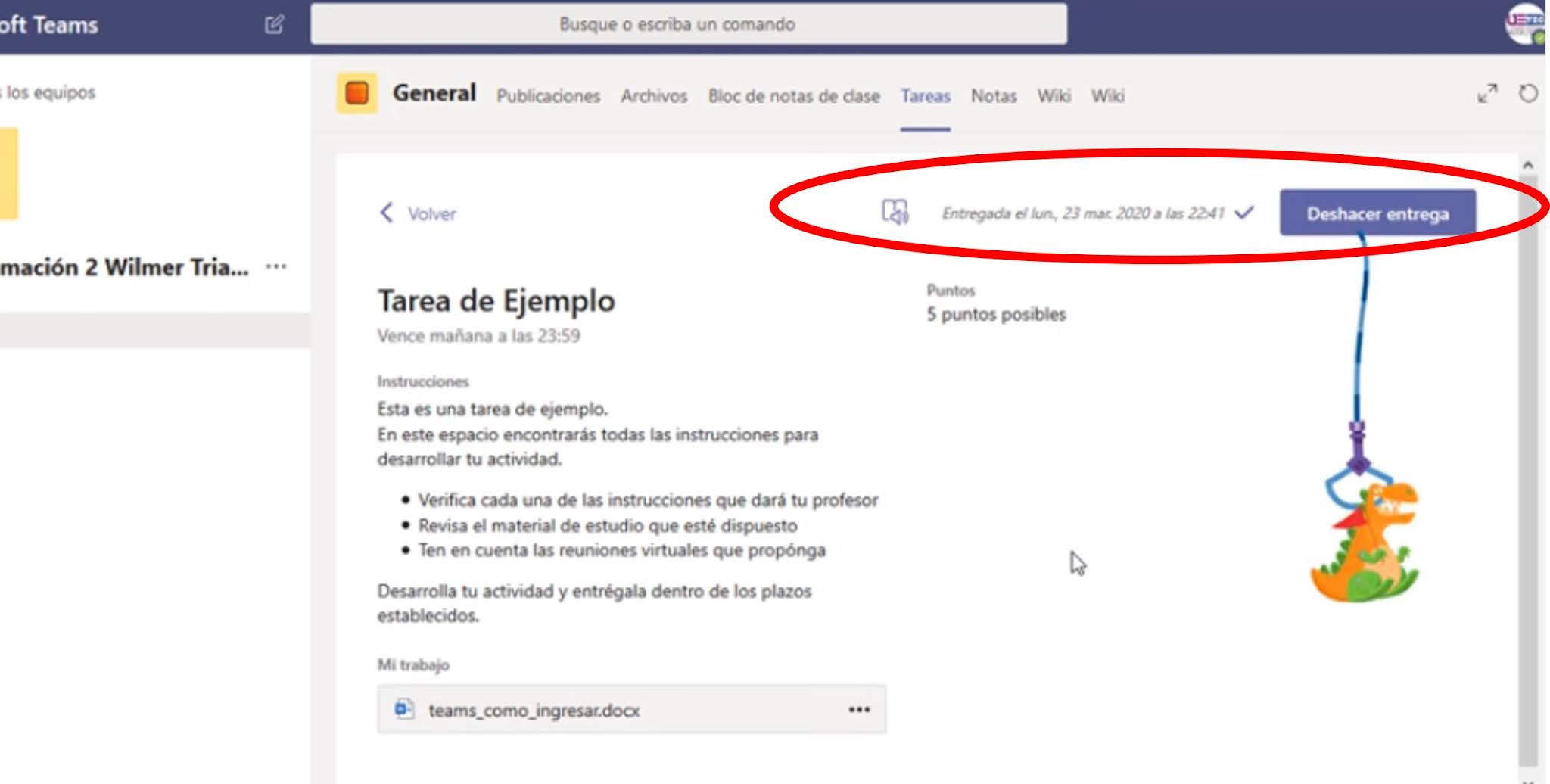Open the second Wiki tab
The width and height of the screenshot is (1550, 784).
(x=1107, y=96)
